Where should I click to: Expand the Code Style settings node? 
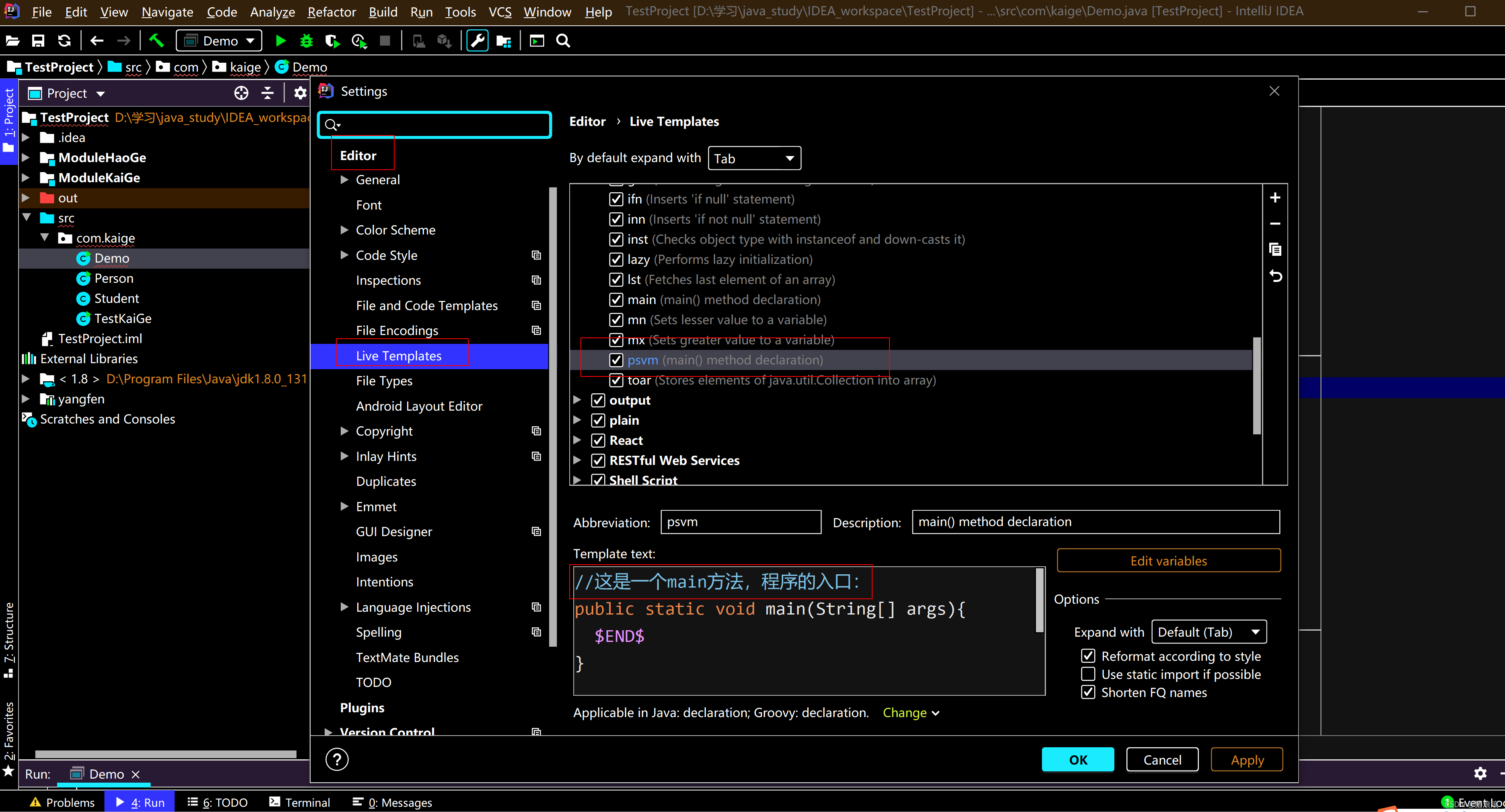pos(344,255)
